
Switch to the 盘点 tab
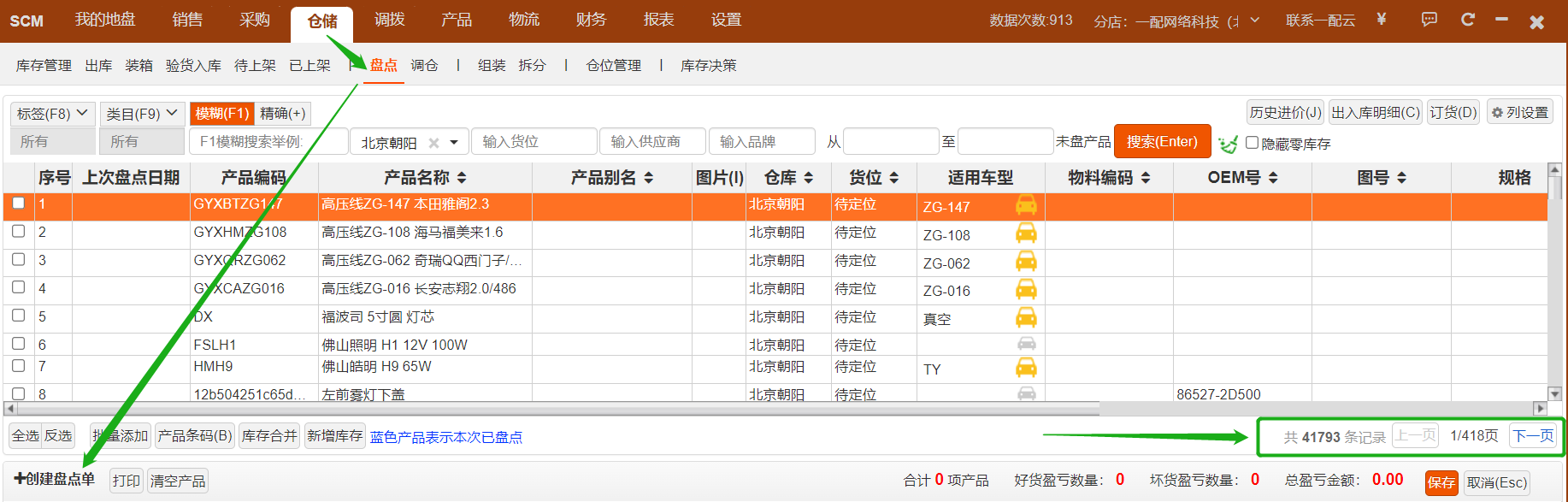pos(383,65)
